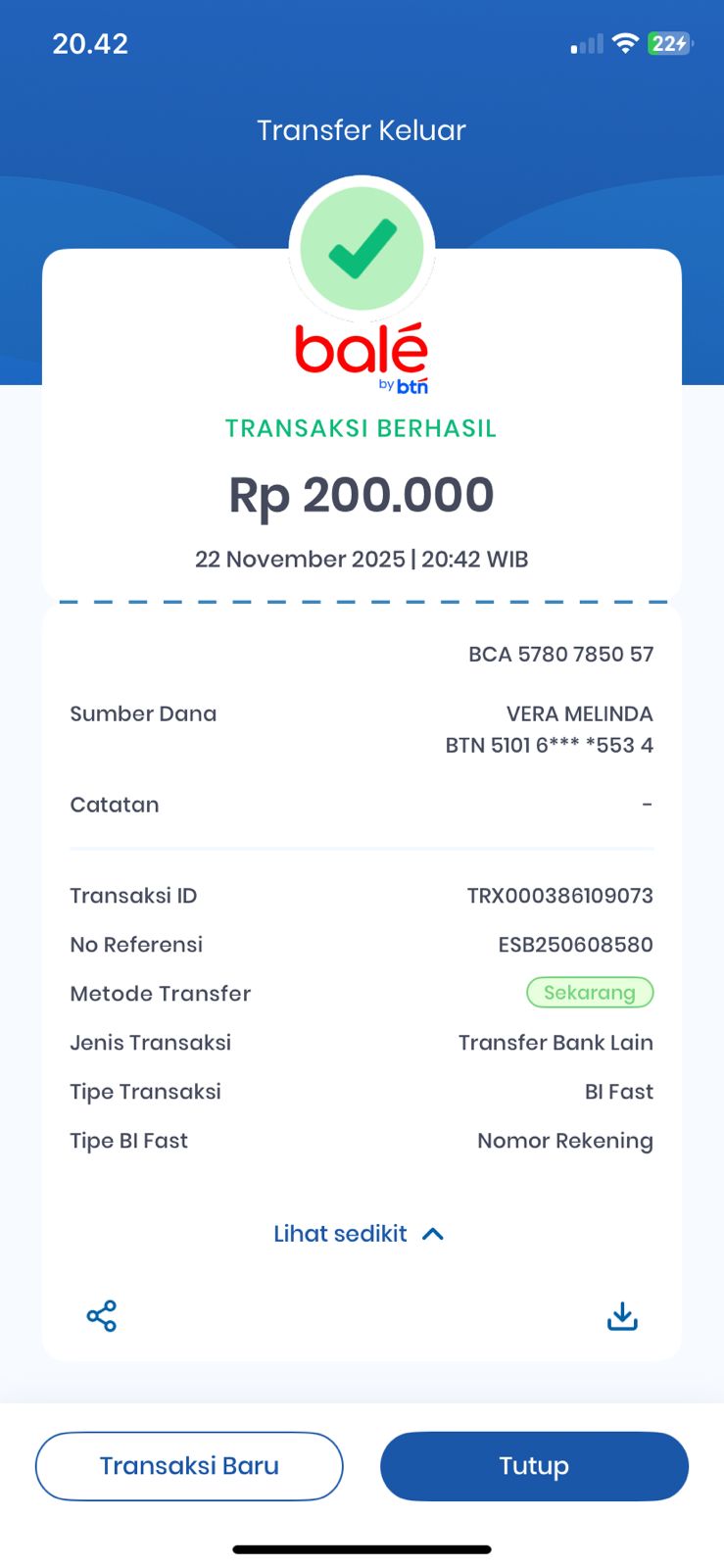The width and height of the screenshot is (724, 1568).
Task: Tap the battery indicator icon
Action: pos(670,43)
